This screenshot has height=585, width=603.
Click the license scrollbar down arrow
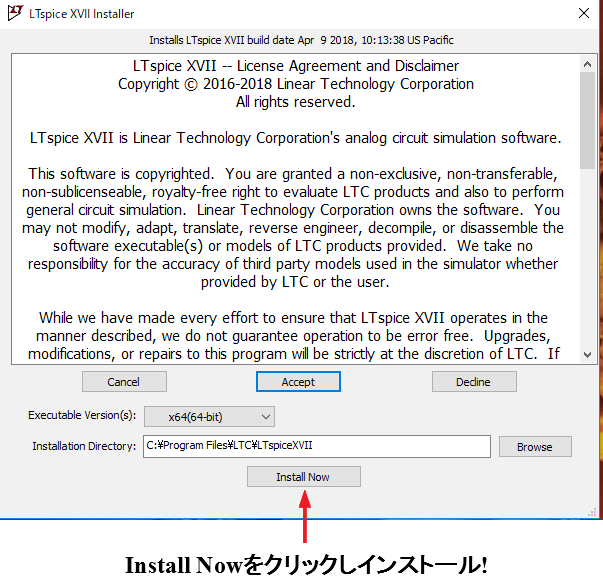coord(587,355)
